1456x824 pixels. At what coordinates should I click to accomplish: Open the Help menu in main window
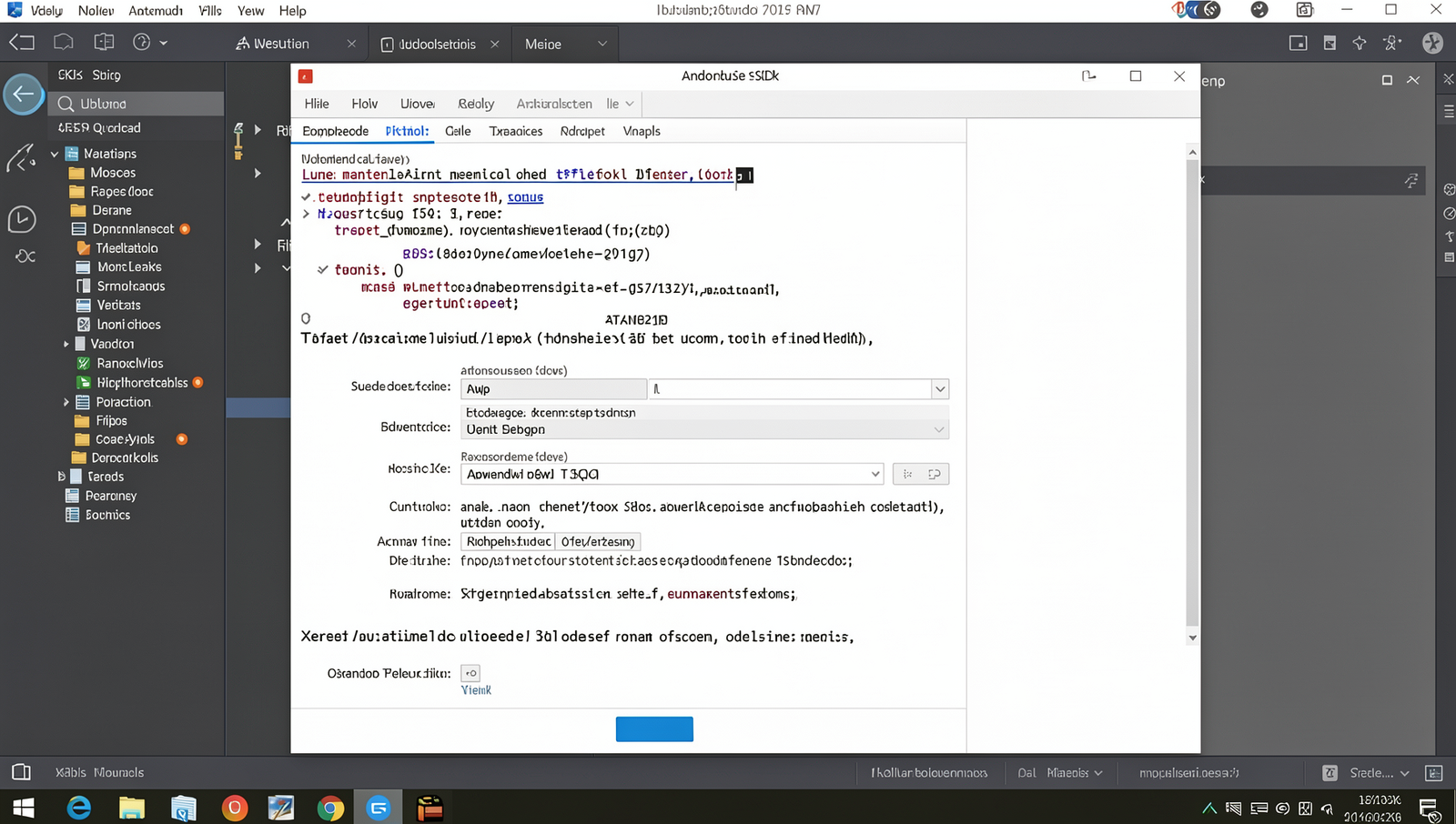pos(292,11)
